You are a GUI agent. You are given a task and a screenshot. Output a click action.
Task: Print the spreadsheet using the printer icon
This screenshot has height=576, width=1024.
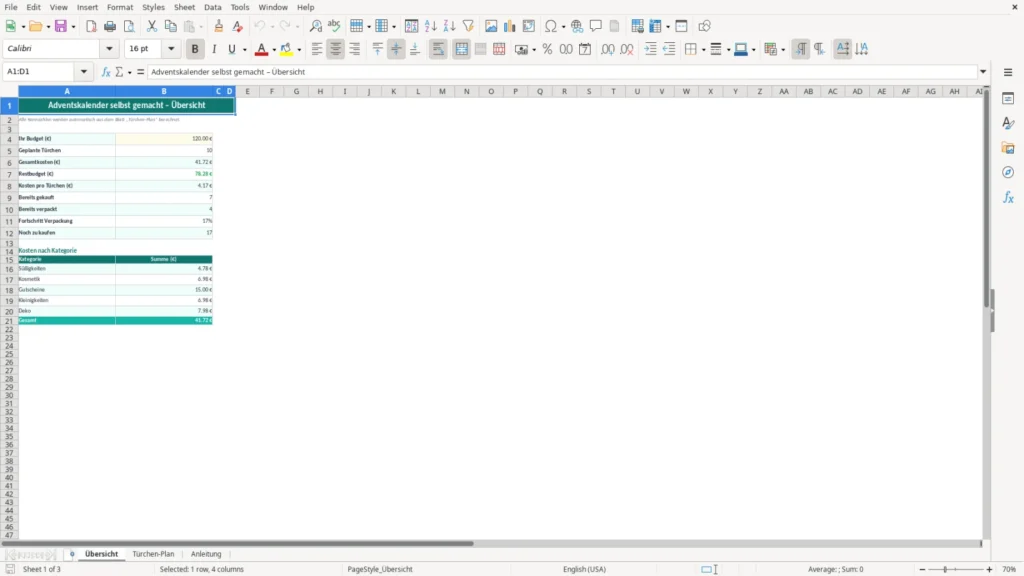pos(110,26)
